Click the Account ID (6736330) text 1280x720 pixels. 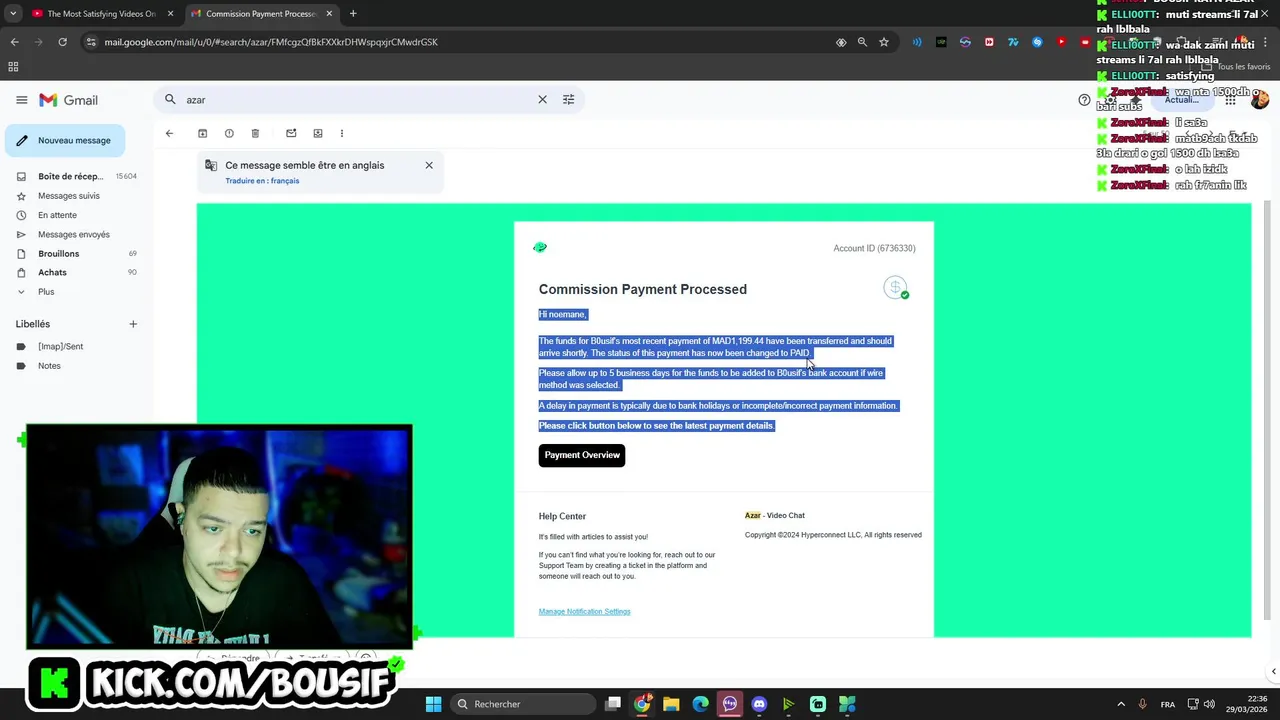[x=874, y=248]
